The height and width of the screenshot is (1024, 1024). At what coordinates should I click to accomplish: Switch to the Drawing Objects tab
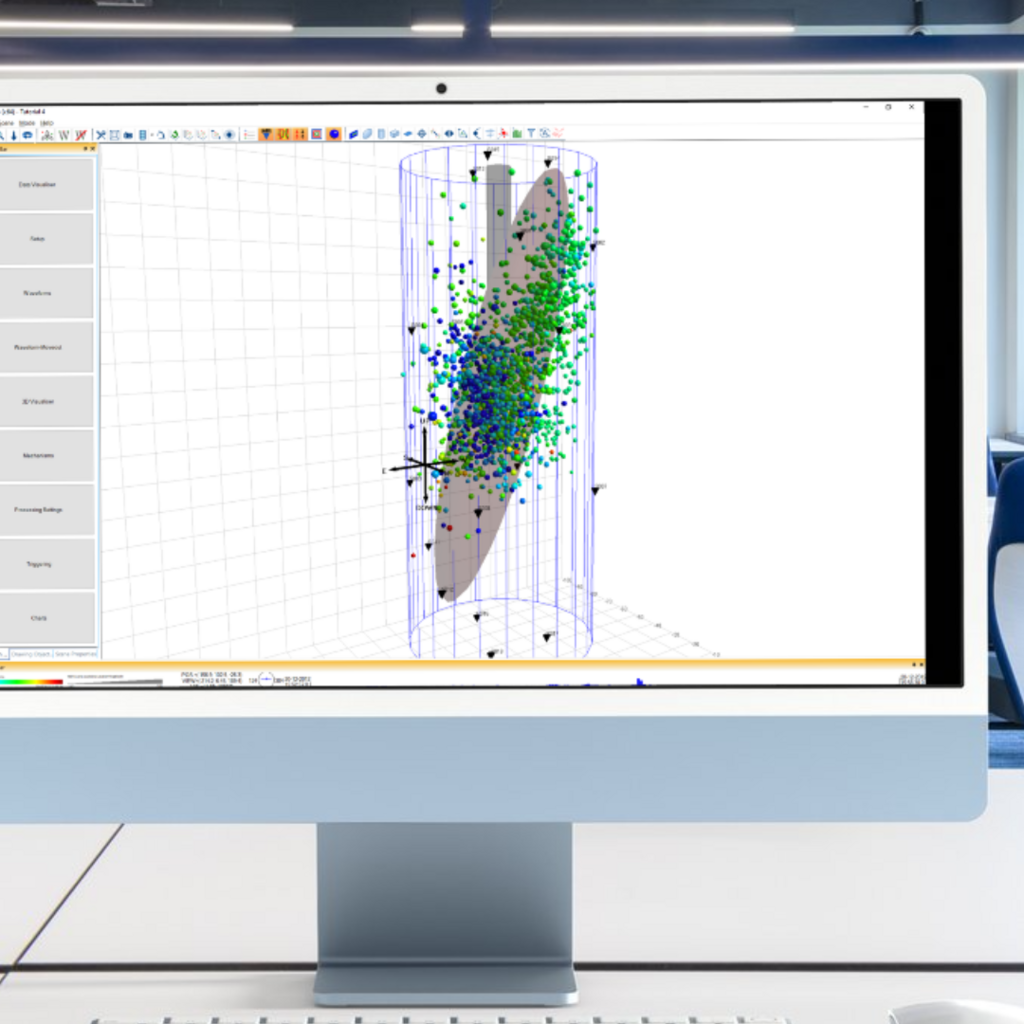(30, 653)
